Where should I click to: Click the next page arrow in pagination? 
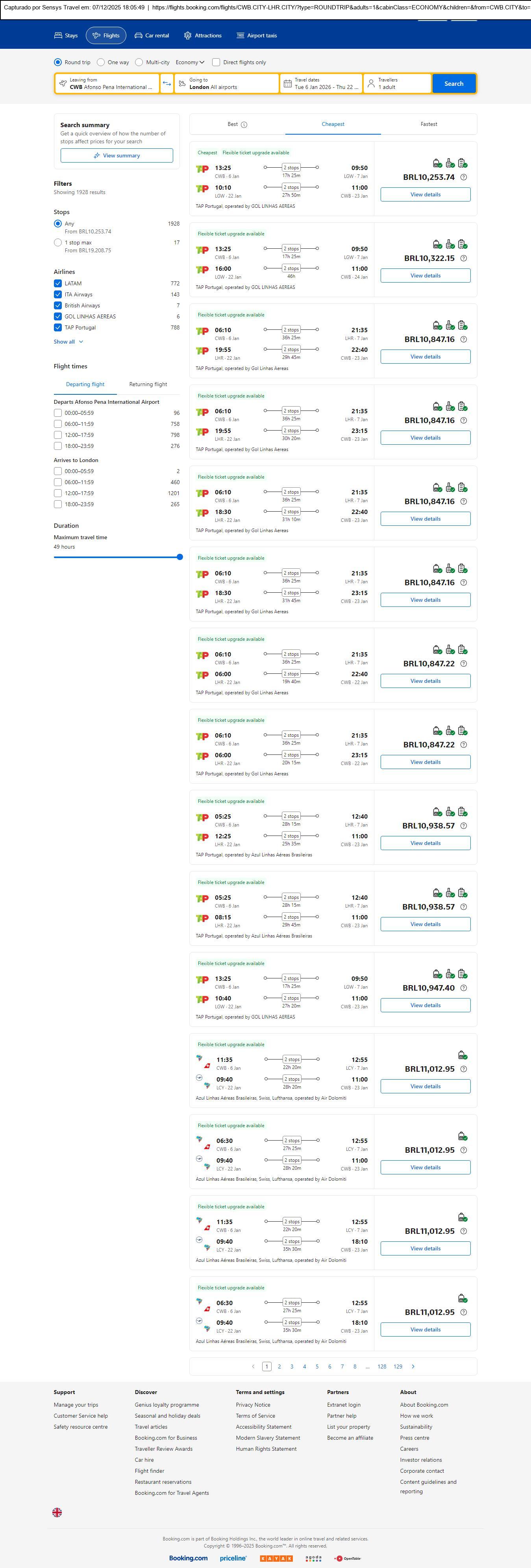413,1366
